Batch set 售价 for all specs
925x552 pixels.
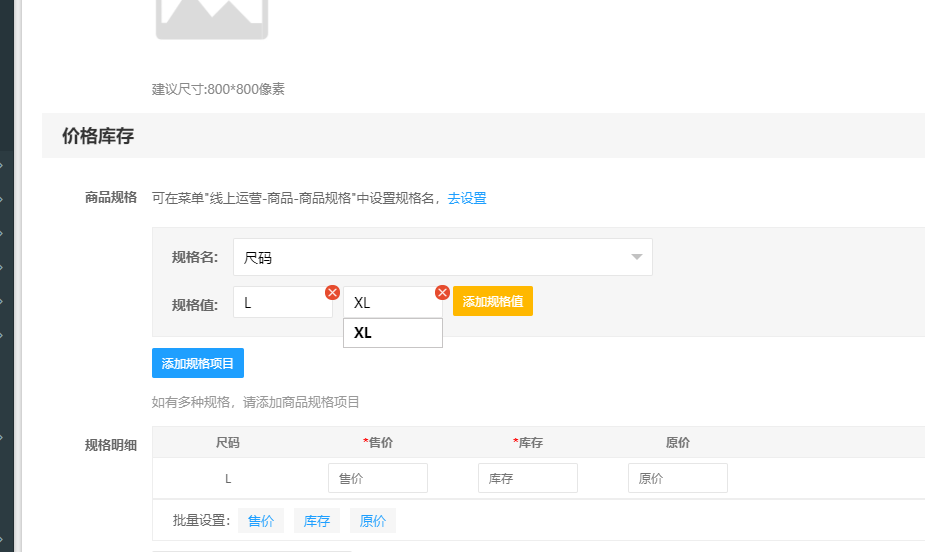261,521
